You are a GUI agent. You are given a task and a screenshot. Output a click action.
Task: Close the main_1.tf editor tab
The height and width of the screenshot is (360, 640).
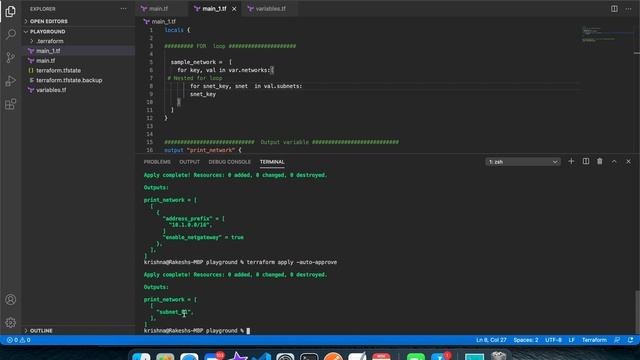(234, 9)
